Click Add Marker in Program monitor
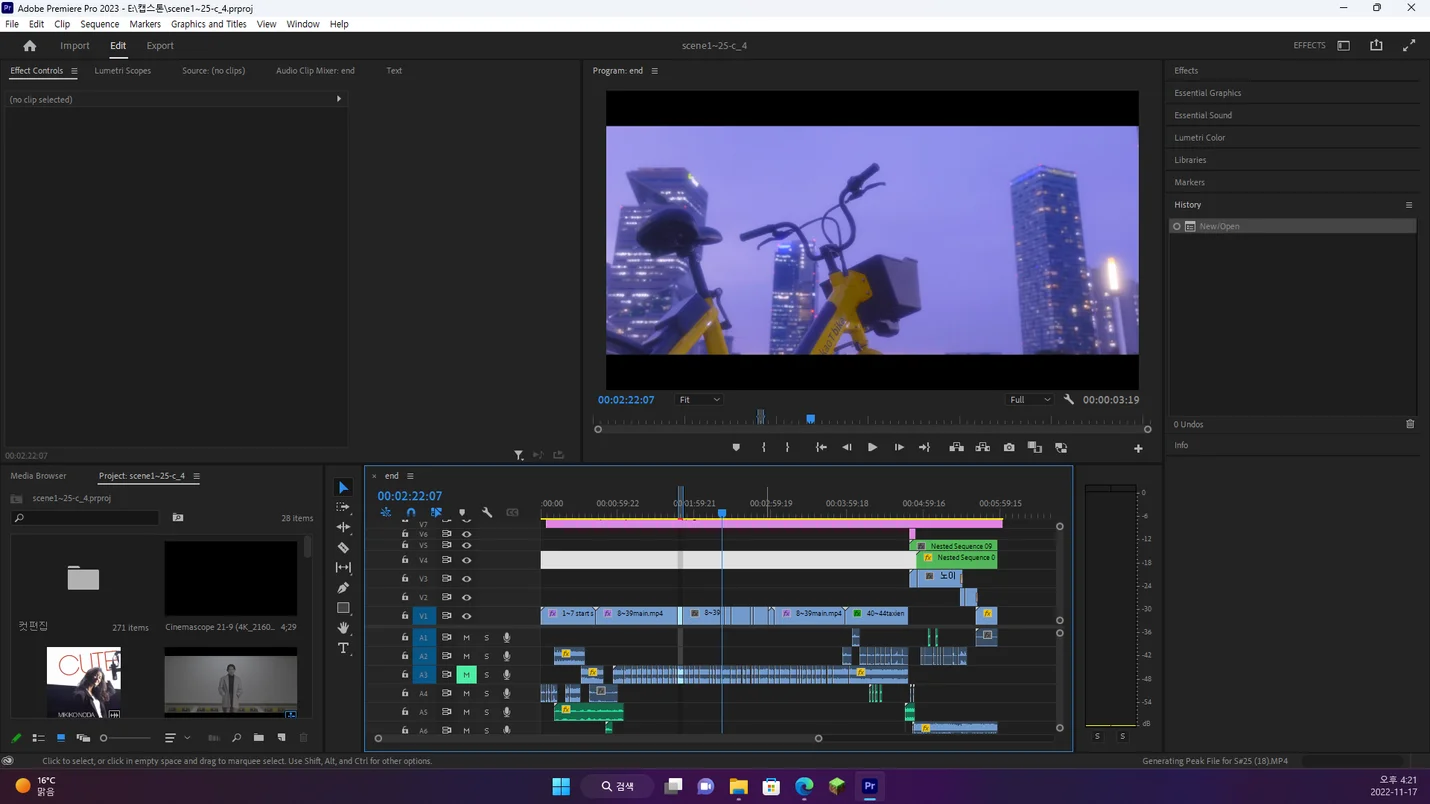This screenshot has height=804, width=1430. coord(736,448)
